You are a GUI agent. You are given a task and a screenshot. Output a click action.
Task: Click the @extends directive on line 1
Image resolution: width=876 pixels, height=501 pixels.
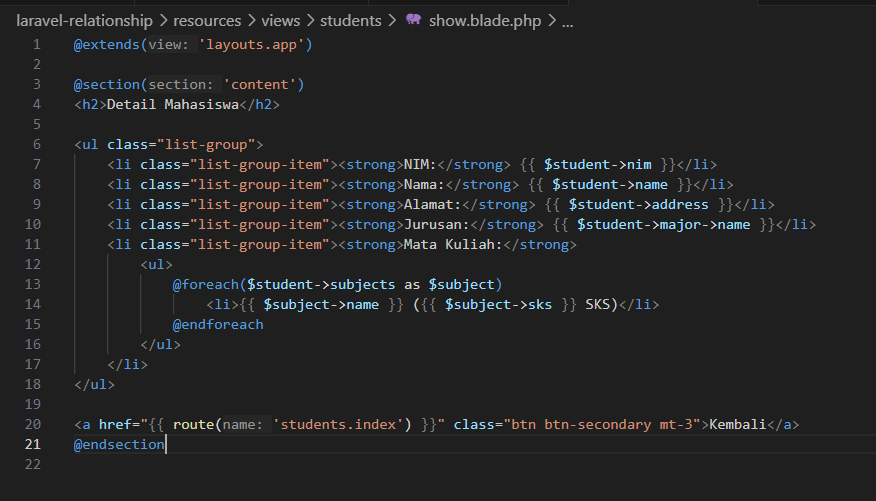106,44
